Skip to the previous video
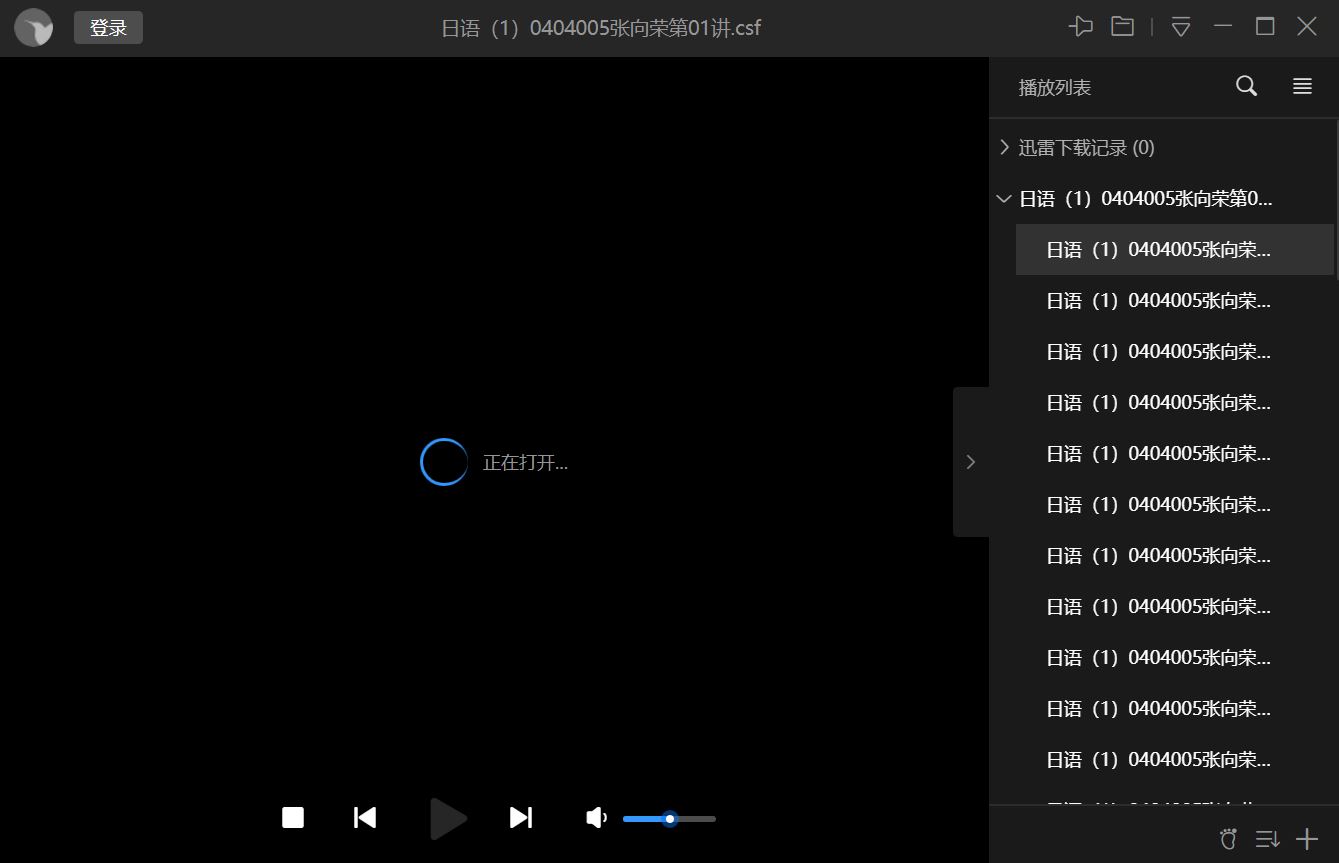Screen dimensions: 1339x863 (x=365, y=818)
